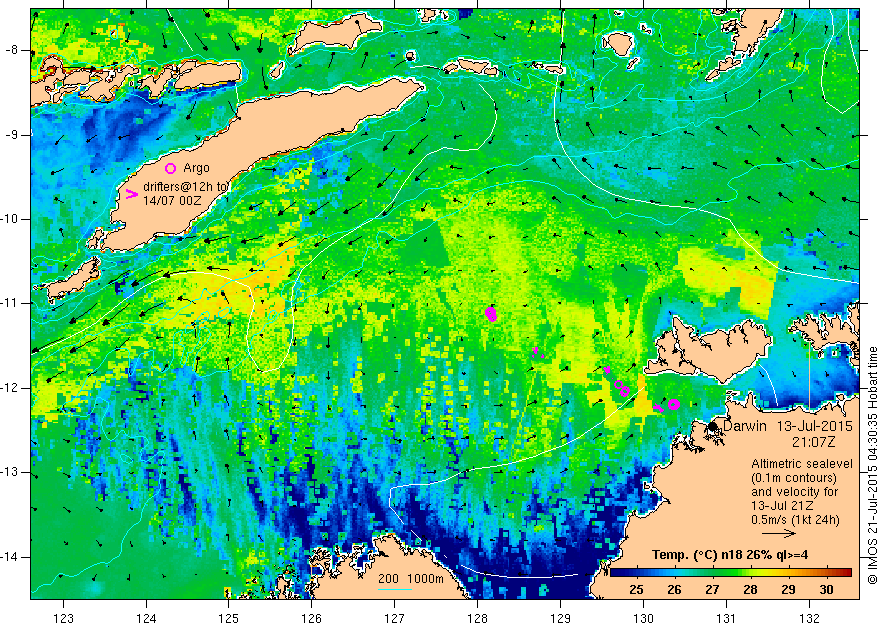Viewport: 880px width, 630px height.
Task: Click the magenta drifter legend arrowhead
Action: [x=131, y=194]
